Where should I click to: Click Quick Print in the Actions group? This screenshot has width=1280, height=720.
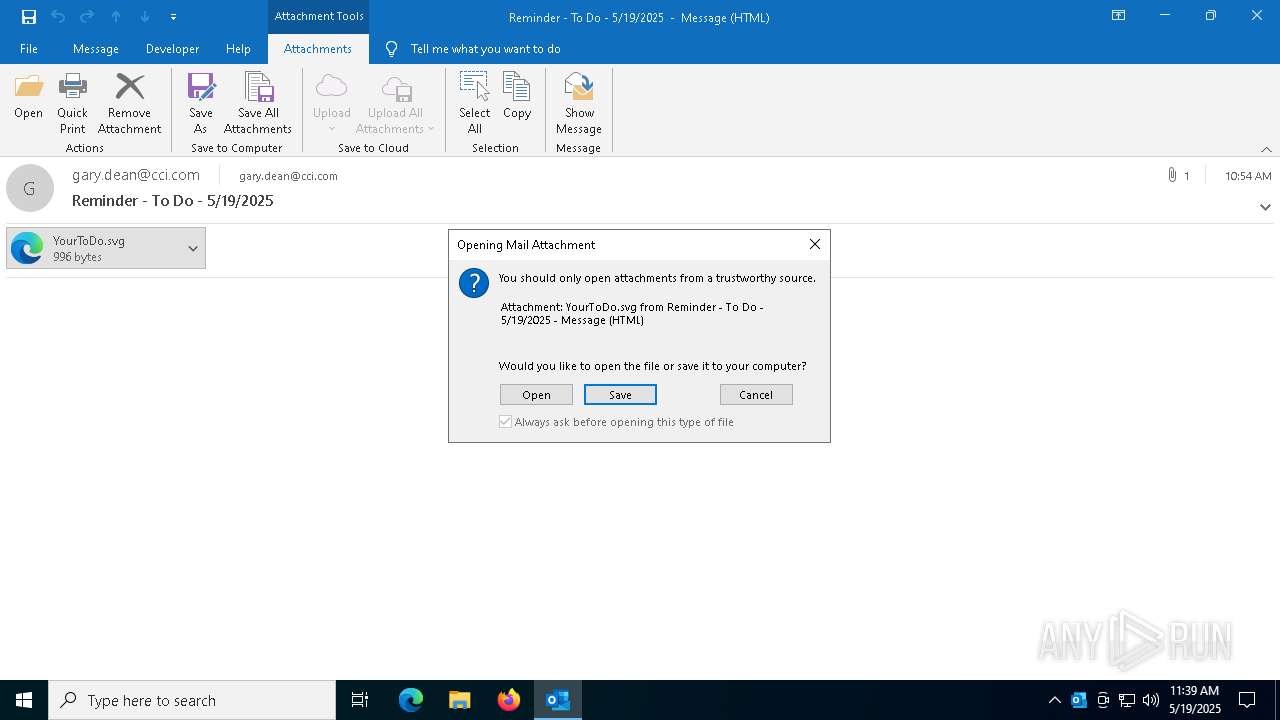[72, 104]
